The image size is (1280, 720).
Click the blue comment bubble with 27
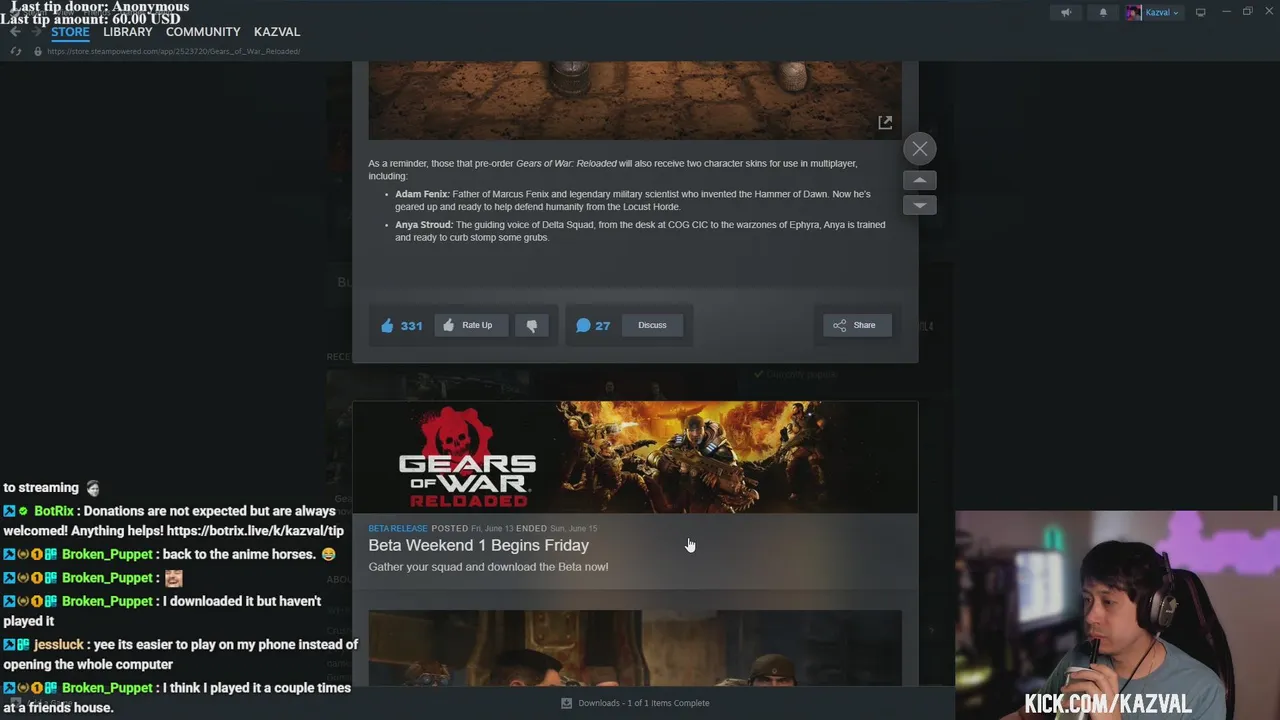pyautogui.click(x=593, y=325)
